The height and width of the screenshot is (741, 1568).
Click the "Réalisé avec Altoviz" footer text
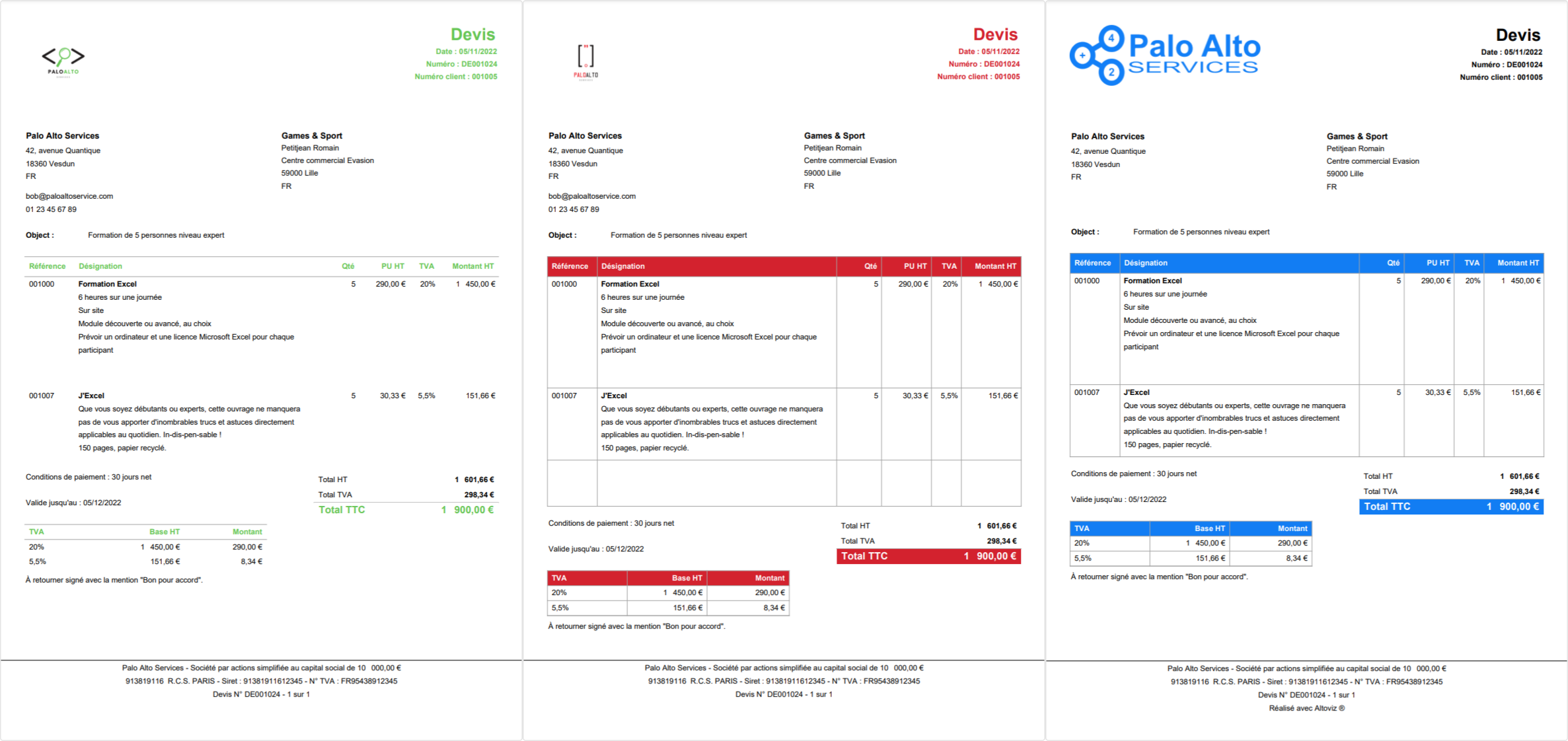coord(1306,708)
